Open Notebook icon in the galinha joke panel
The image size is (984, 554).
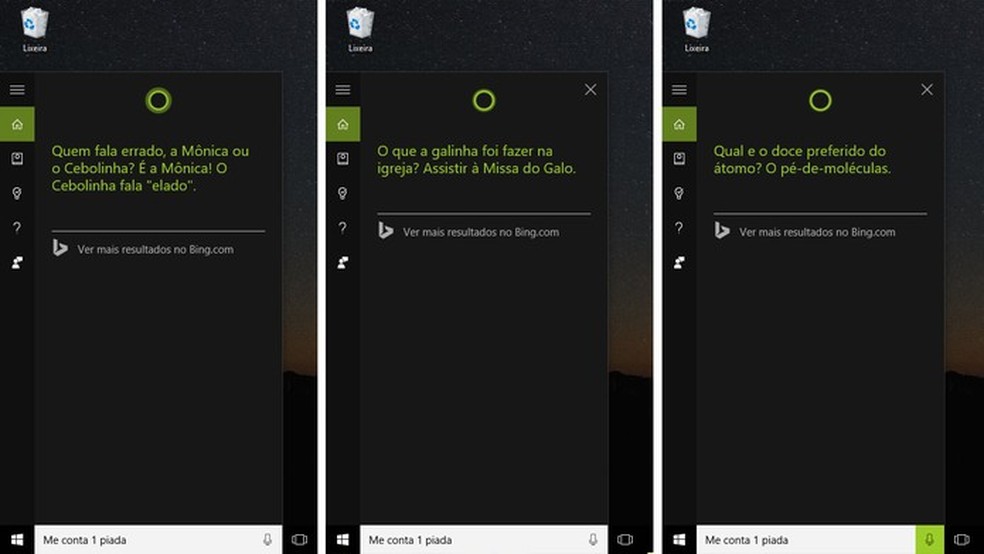pyautogui.click(x=343, y=159)
